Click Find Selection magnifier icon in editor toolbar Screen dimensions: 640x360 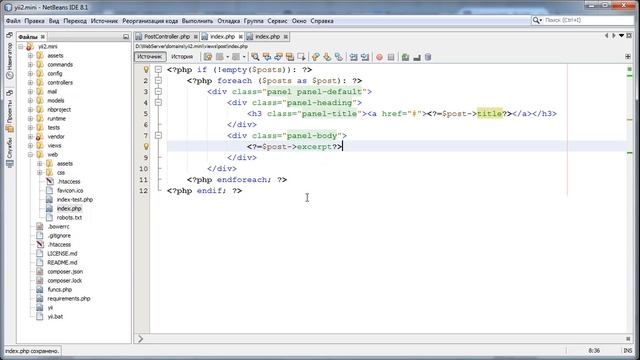pos(255,57)
